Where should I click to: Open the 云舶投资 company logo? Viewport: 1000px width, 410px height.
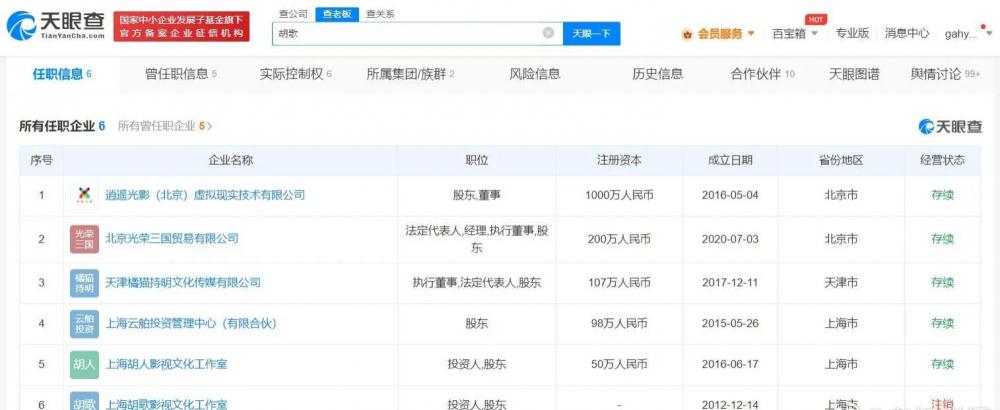point(84,324)
